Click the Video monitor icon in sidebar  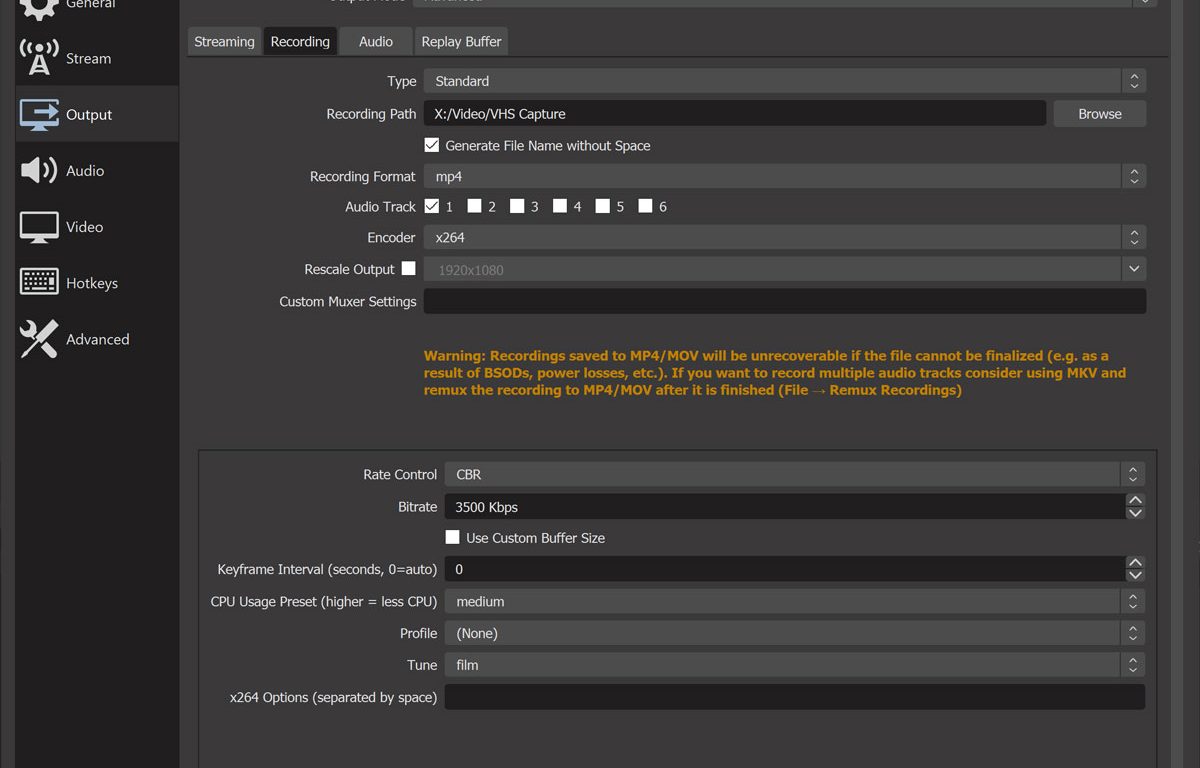(39, 227)
